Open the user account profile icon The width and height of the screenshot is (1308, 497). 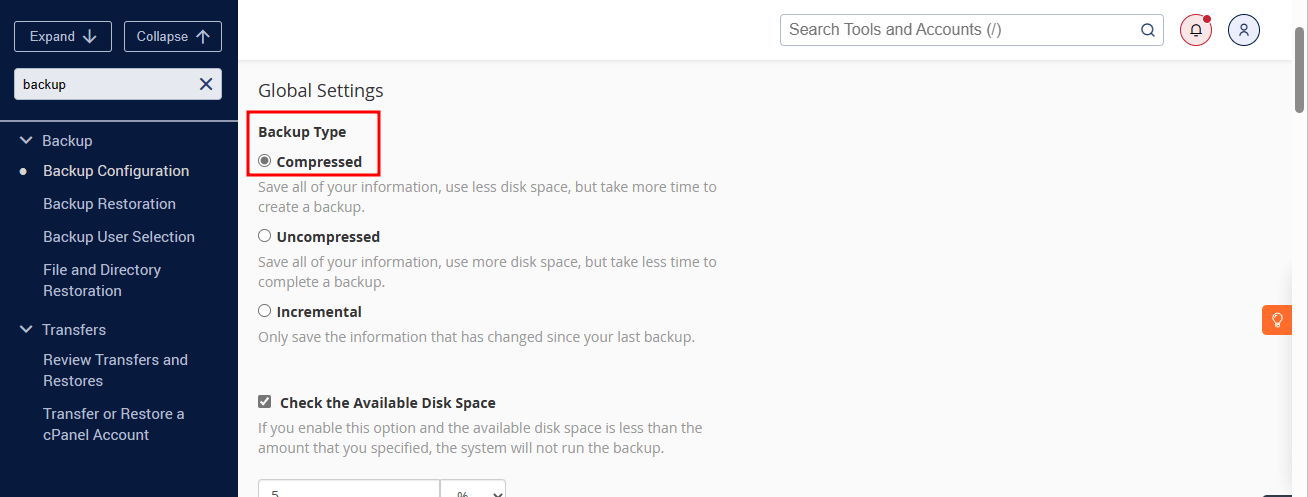point(1244,30)
